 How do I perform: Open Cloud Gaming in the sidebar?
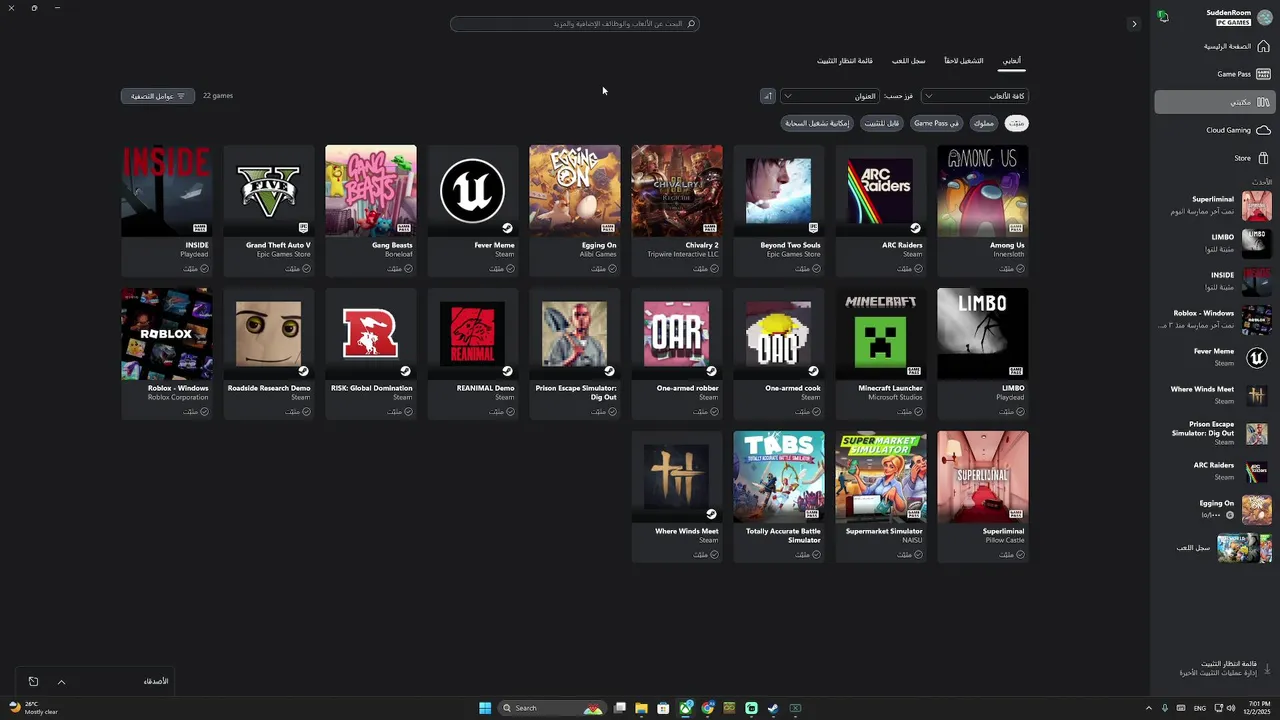point(1213,130)
